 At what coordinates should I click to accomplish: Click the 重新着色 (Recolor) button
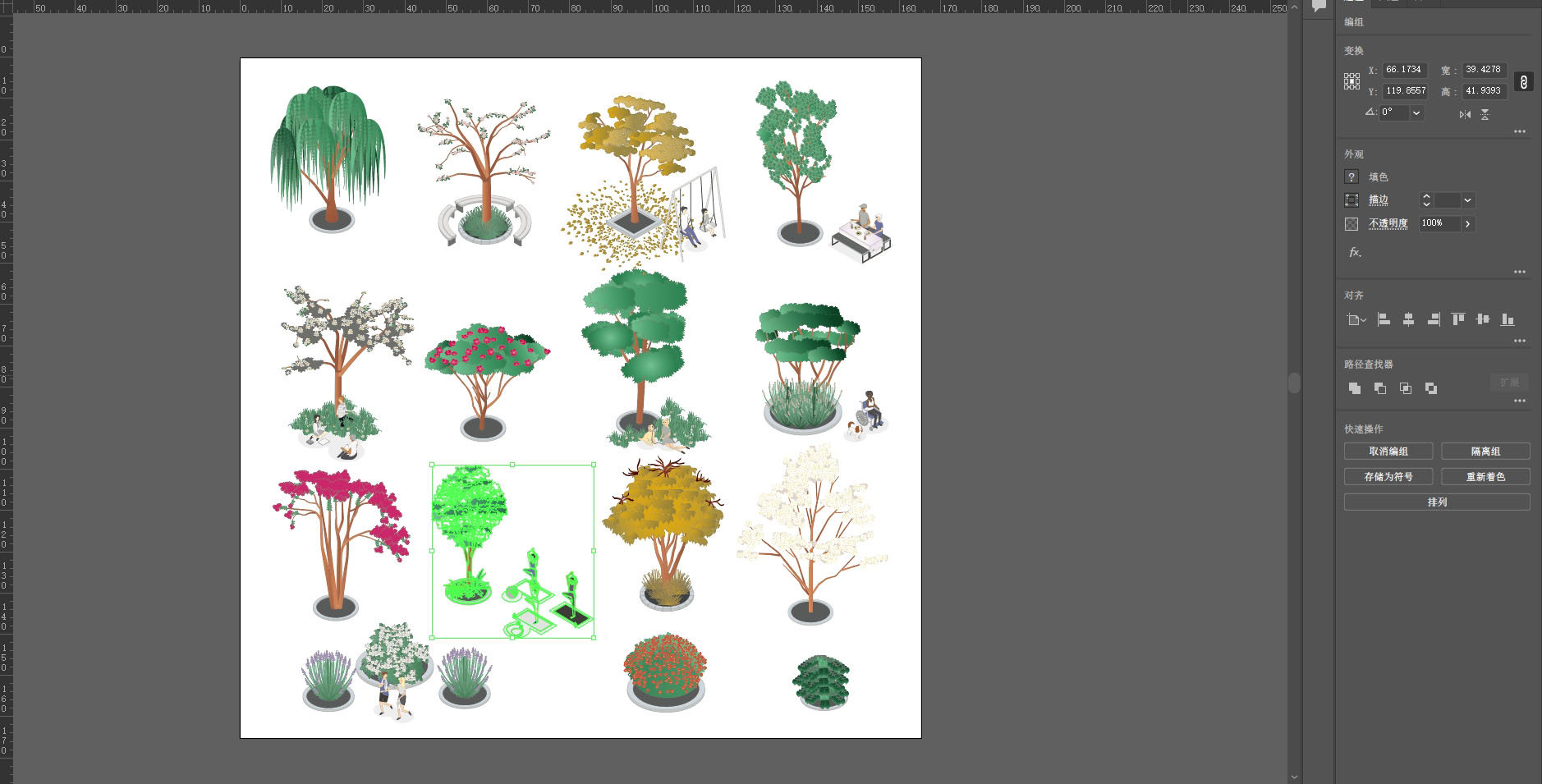[1485, 477]
